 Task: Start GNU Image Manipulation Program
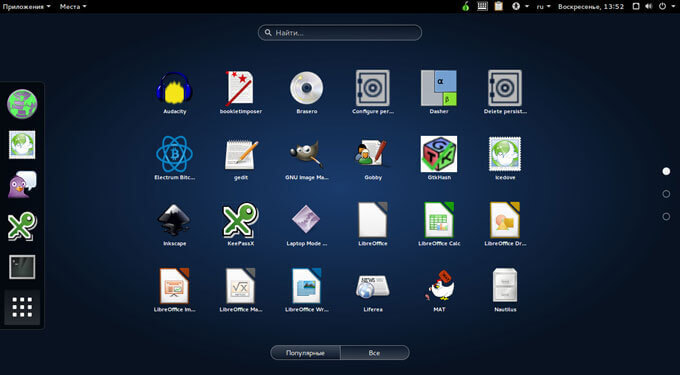pos(307,159)
